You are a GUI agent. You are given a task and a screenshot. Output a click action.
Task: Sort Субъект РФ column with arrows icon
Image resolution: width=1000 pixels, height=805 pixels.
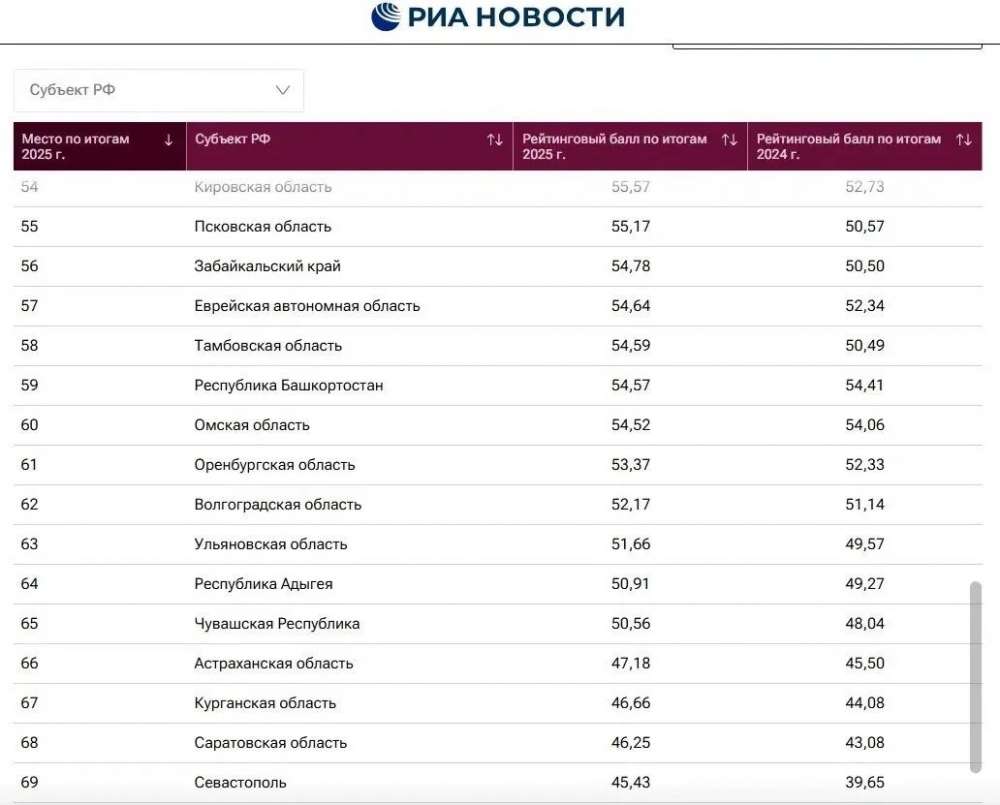495,140
